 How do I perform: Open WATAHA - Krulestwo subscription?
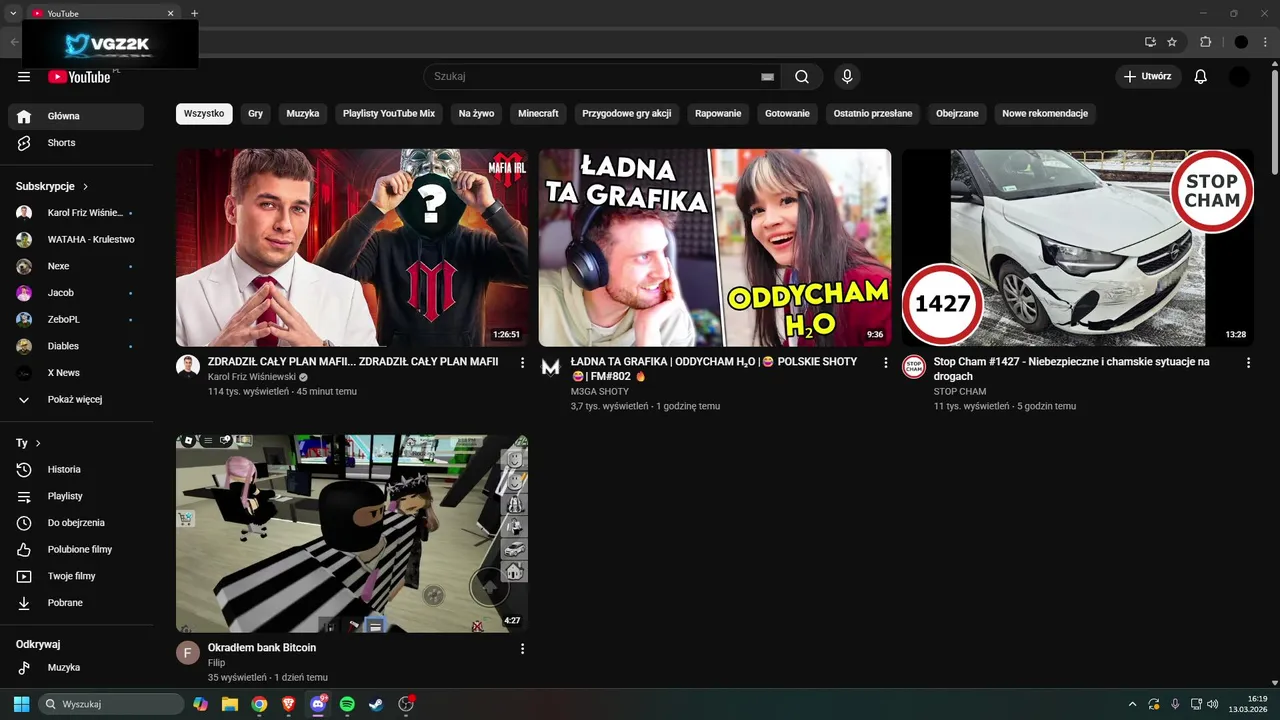tap(76, 239)
